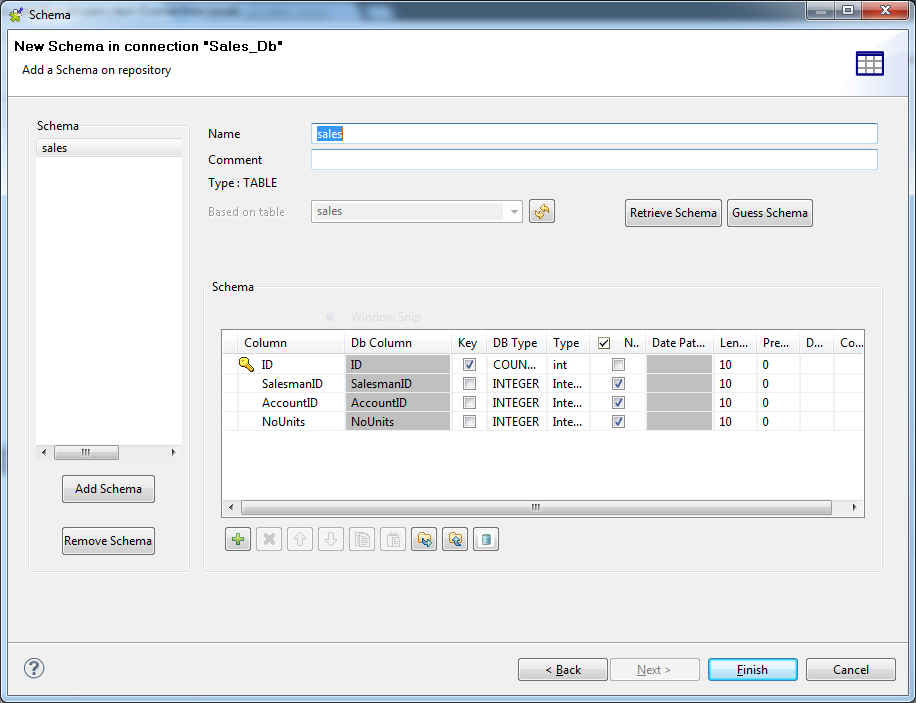Click the DB Type cell for ID
916x703 pixels.
[x=516, y=365]
